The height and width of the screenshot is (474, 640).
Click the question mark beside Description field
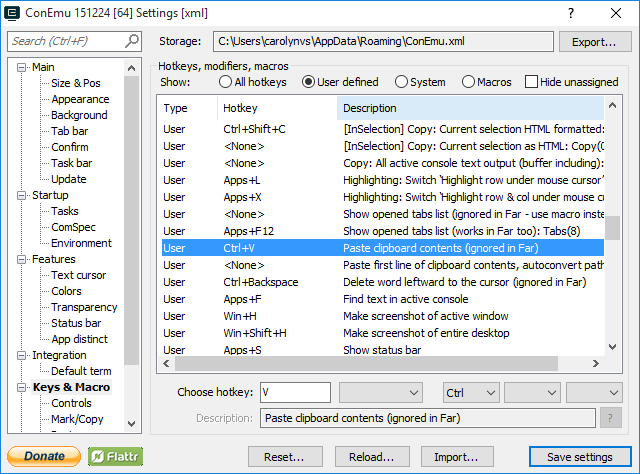point(610,418)
